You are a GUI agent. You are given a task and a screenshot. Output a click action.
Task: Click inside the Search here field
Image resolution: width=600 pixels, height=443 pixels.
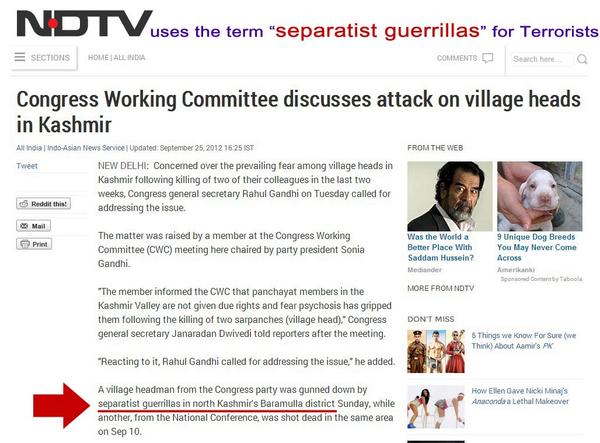point(543,59)
